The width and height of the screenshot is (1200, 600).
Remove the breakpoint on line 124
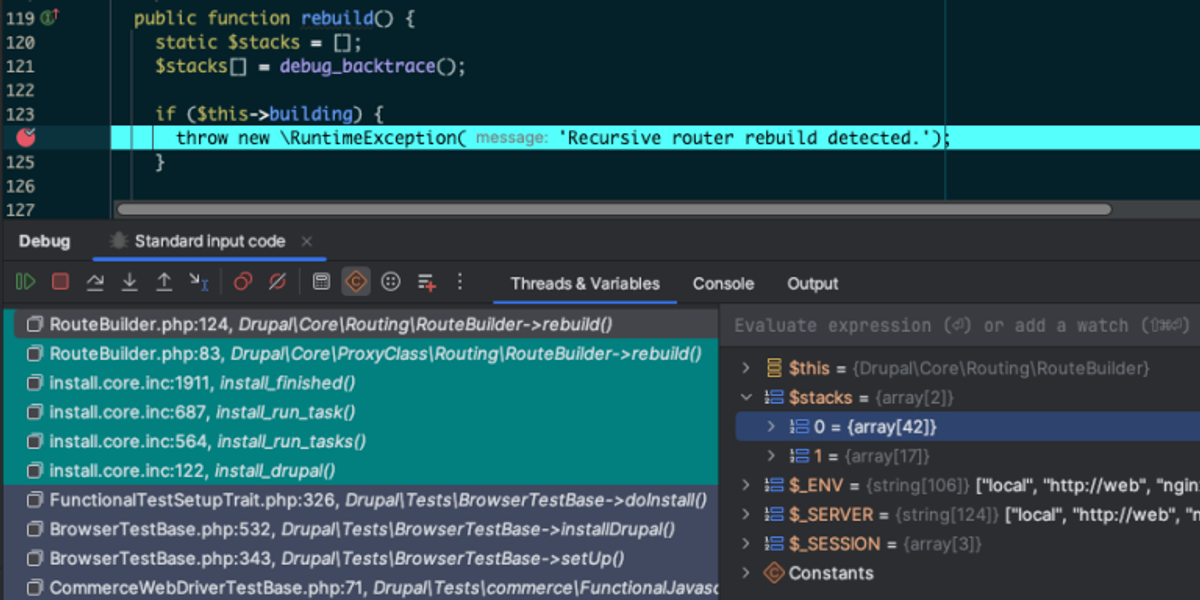pyautogui.click(x=26, y=138)
